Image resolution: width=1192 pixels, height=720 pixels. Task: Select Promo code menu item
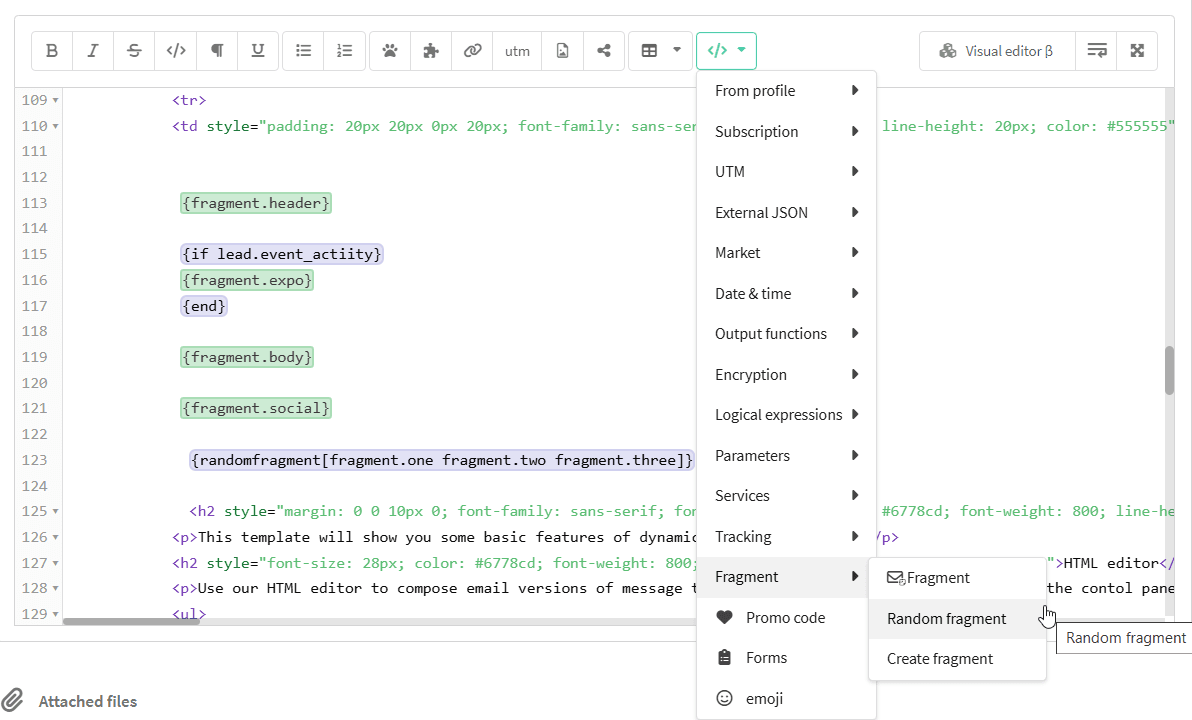click(x=786, y=617)
